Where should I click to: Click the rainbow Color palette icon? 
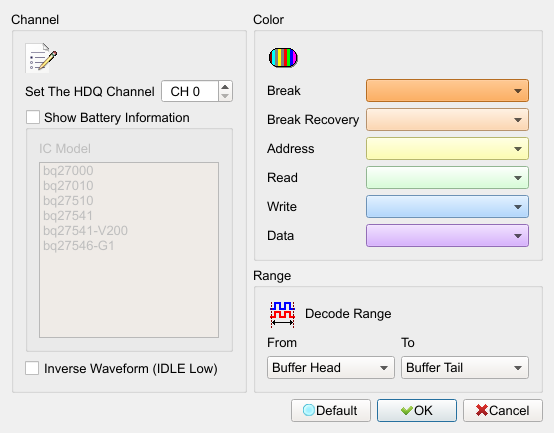[x=283, y=58]
